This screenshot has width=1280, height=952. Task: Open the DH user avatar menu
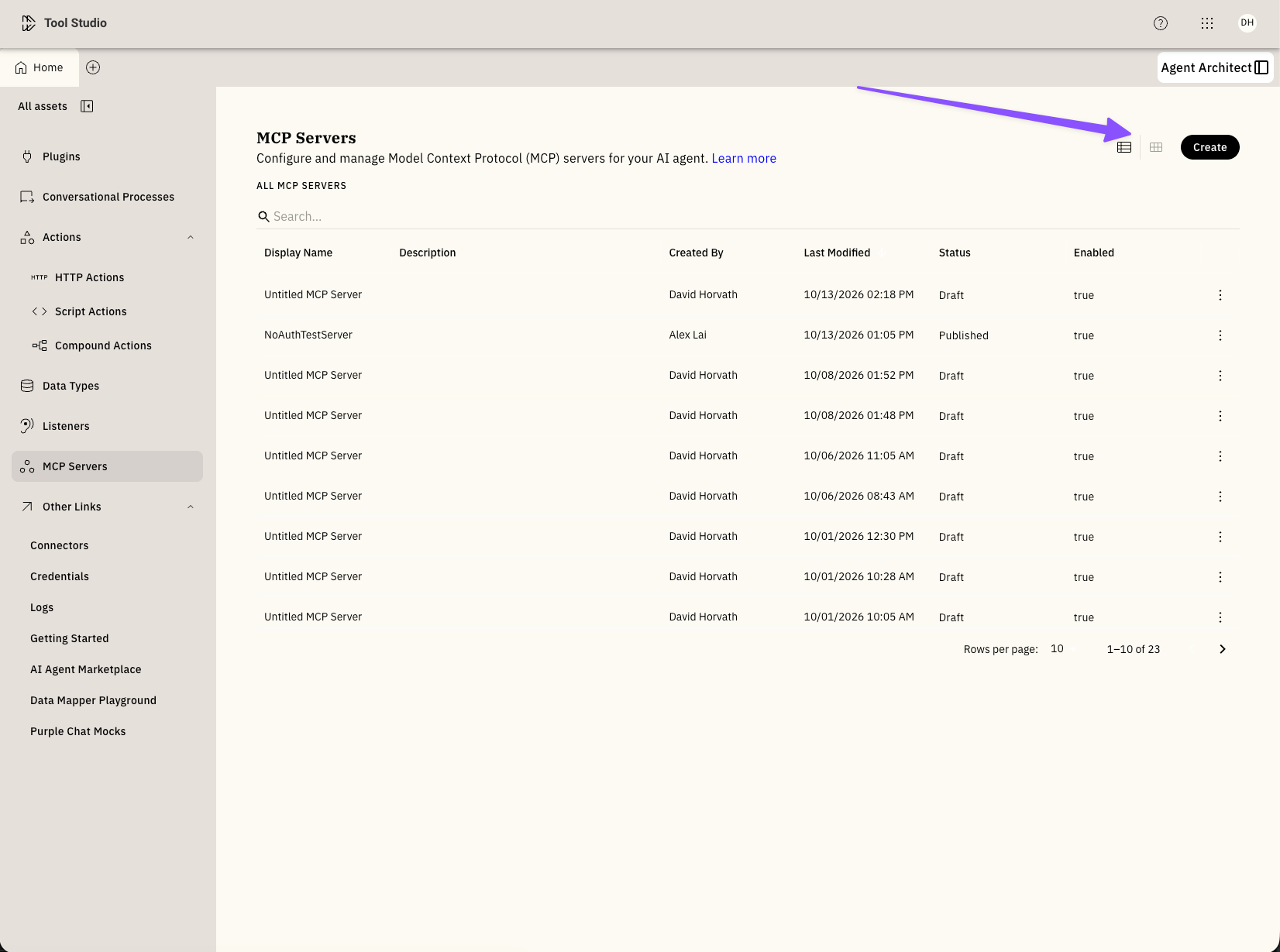point(1247,22)
